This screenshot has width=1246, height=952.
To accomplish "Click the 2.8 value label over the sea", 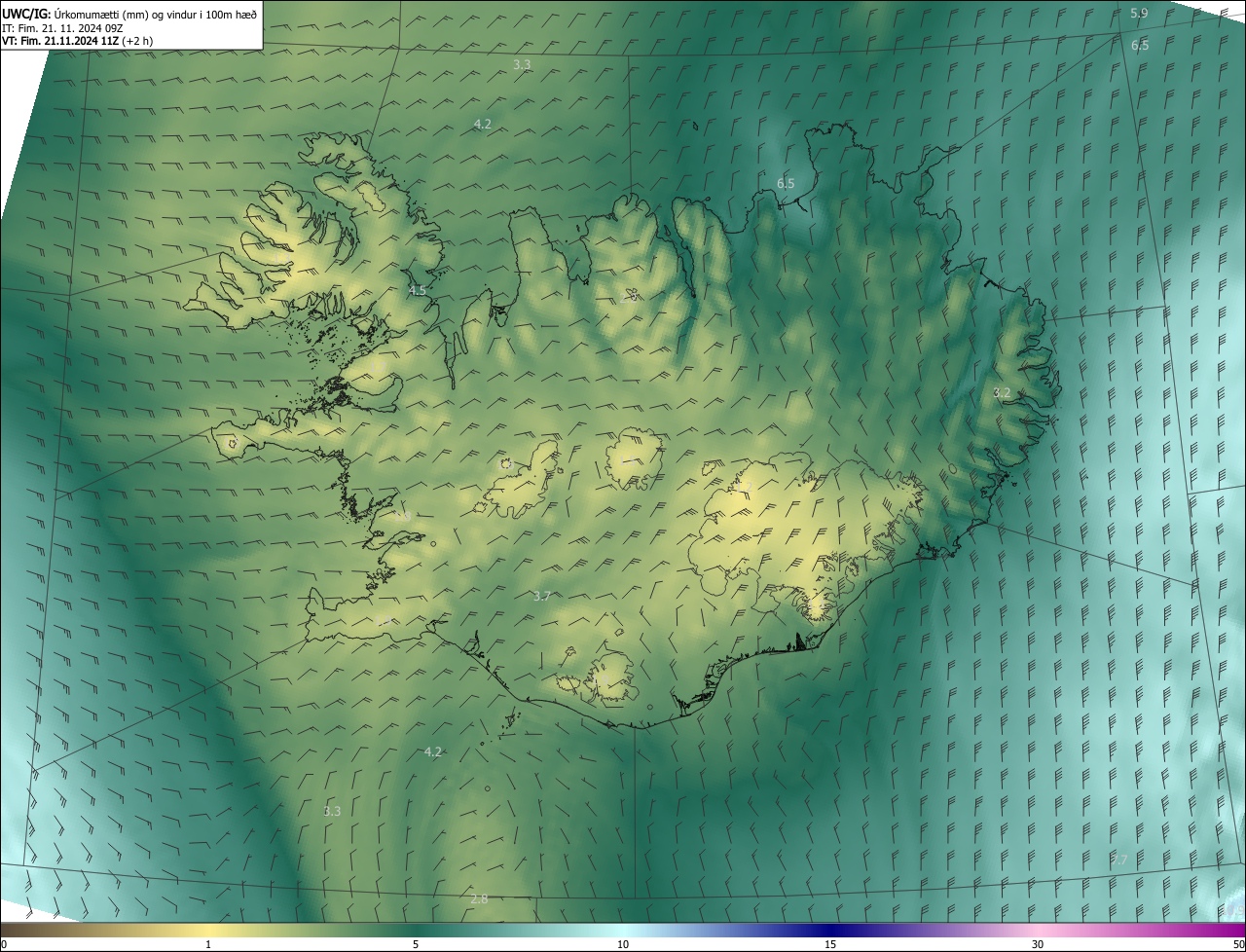I will click(479, 898).
